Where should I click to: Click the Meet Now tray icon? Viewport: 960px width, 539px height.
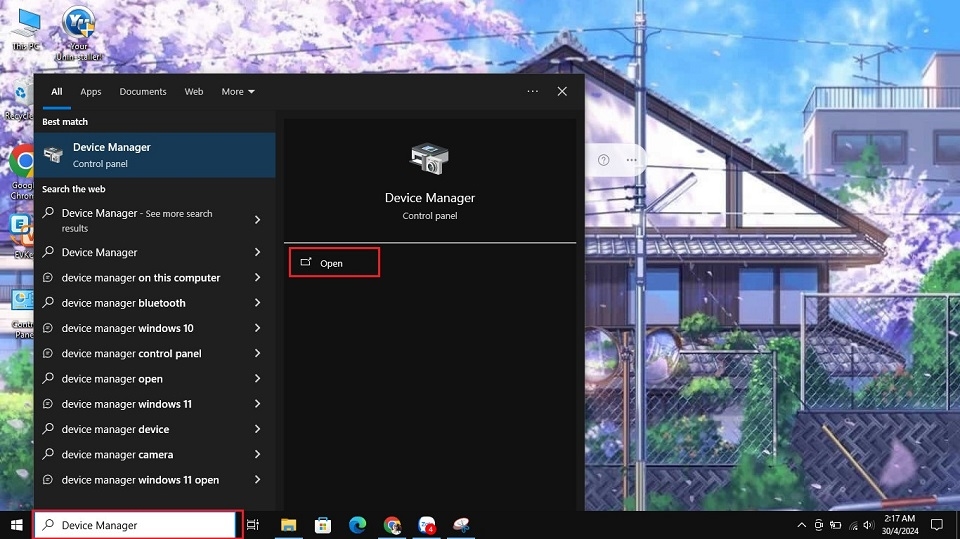tap(819, 525)
